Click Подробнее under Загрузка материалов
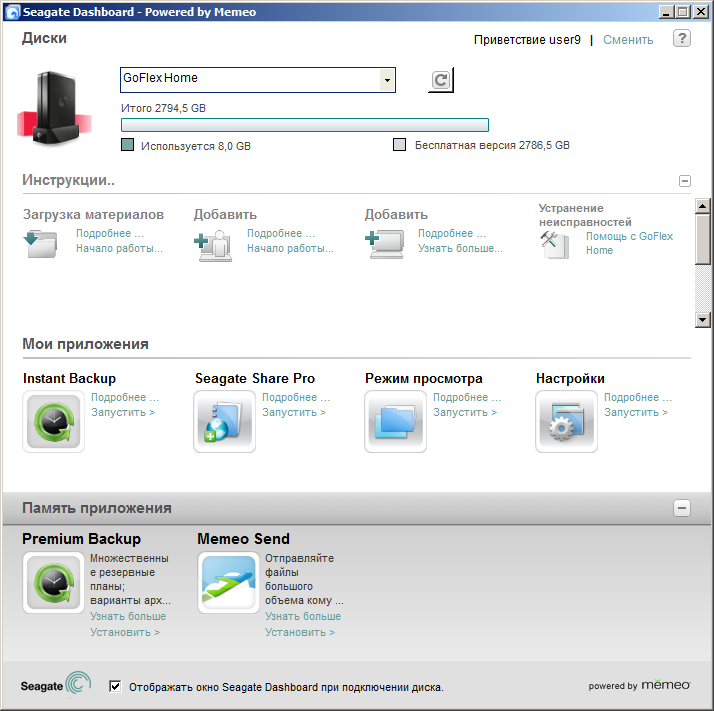 pyautogui.click(x=110, y=233)
